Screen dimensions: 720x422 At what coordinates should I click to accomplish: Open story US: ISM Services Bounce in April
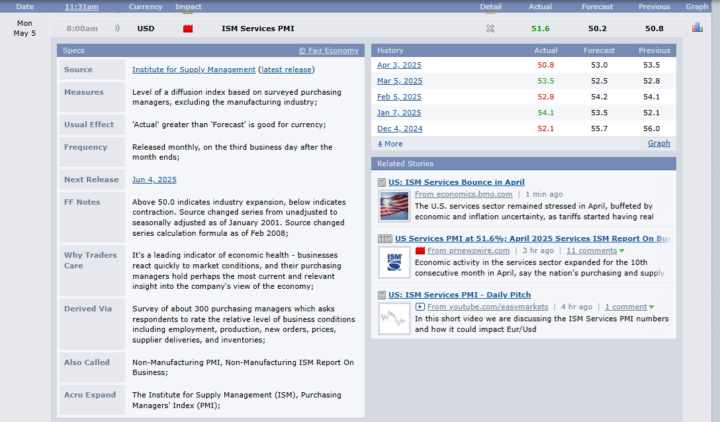click(456, 182)
